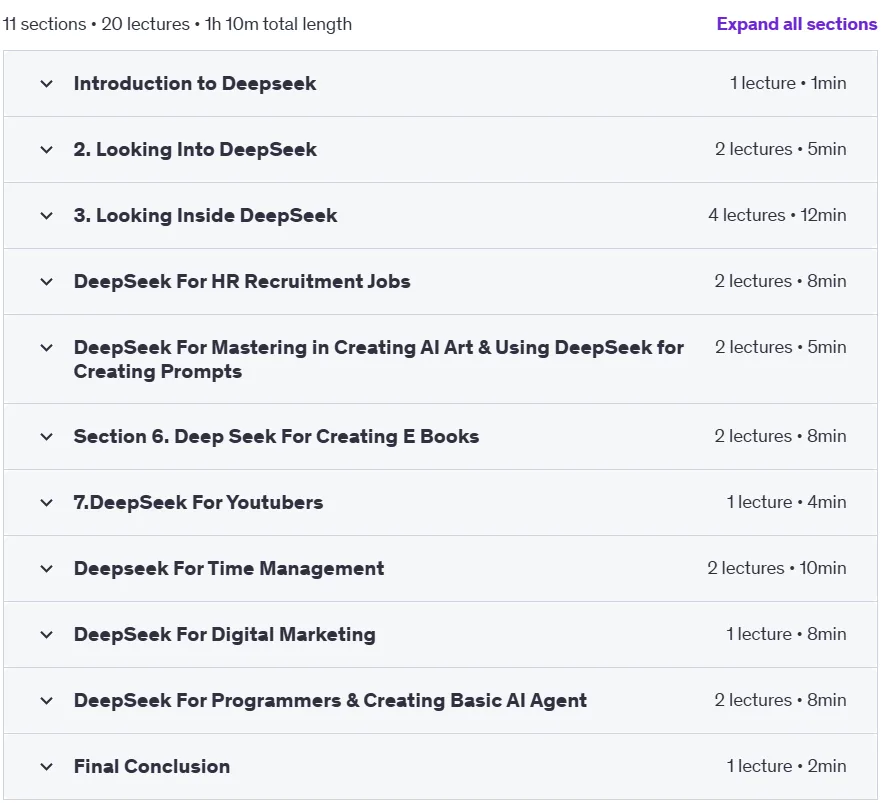Toggle chevron next to Final Conclusion
Viewport: 881px width, 803px height.
pyautogui.click(x=47, y=766)
